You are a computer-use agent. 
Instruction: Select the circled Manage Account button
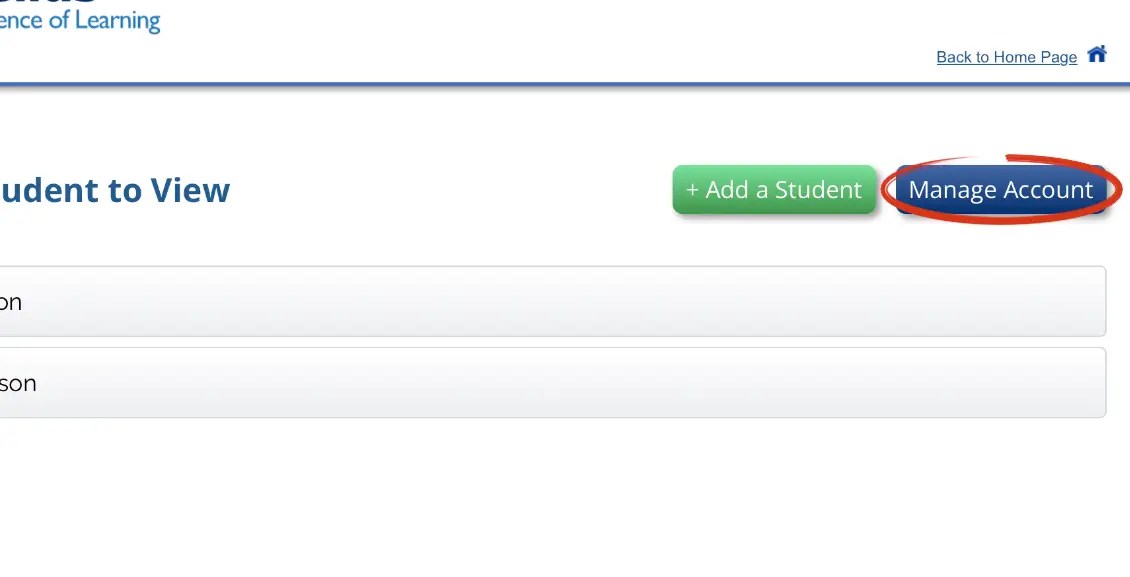coord(1000,189)
